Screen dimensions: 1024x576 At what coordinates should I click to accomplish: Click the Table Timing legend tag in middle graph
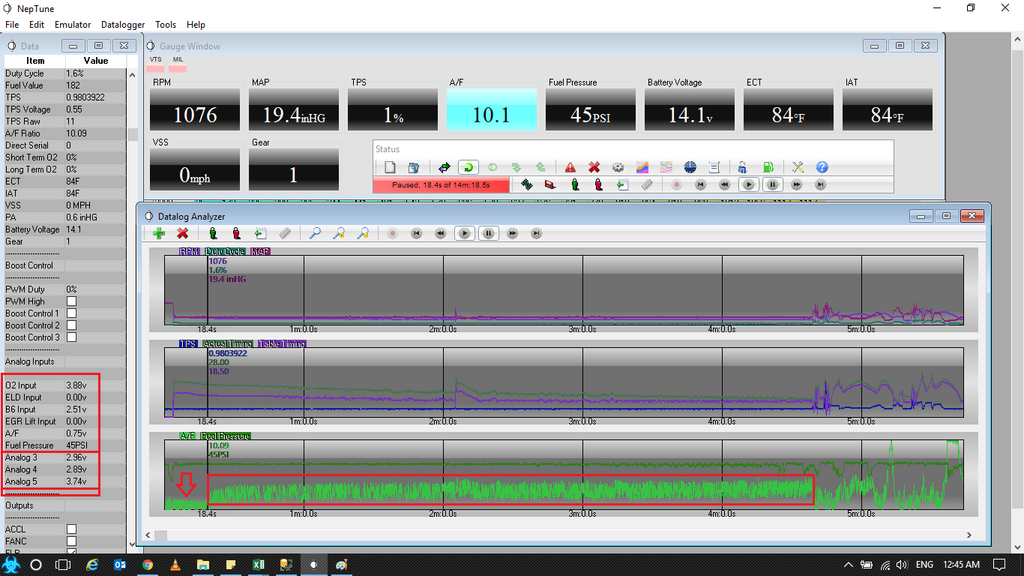click(x=282, y=344)
